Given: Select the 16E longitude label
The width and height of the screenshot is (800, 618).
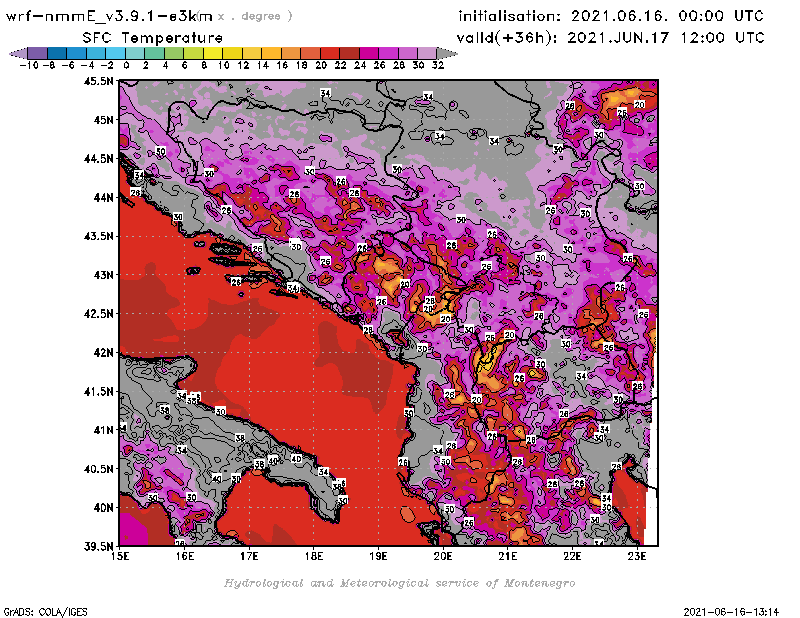Looking at the screenshot, I should (x=185, y=556).
